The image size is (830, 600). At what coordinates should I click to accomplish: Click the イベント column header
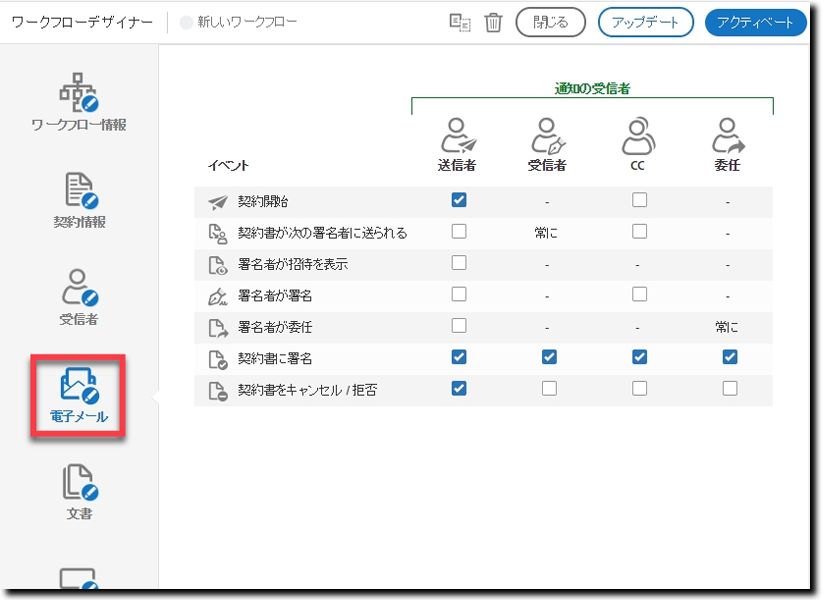pyautogui.click(x=228, y=165)
